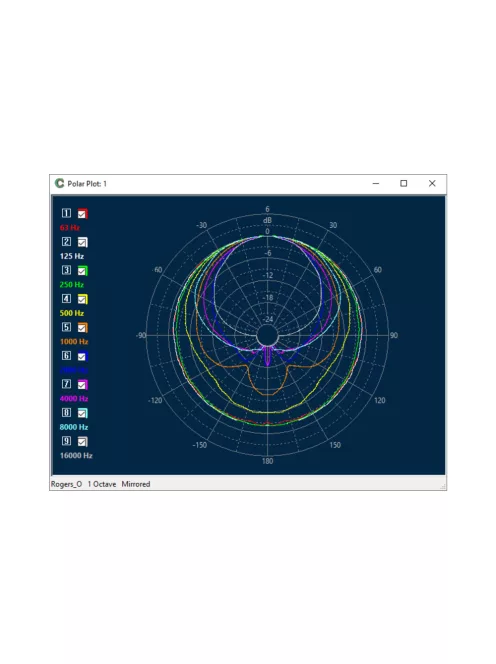The height and width of the screenshot is (664, 496).
Task: Click the curve number 3 box
Action: (x=67, y=270)
